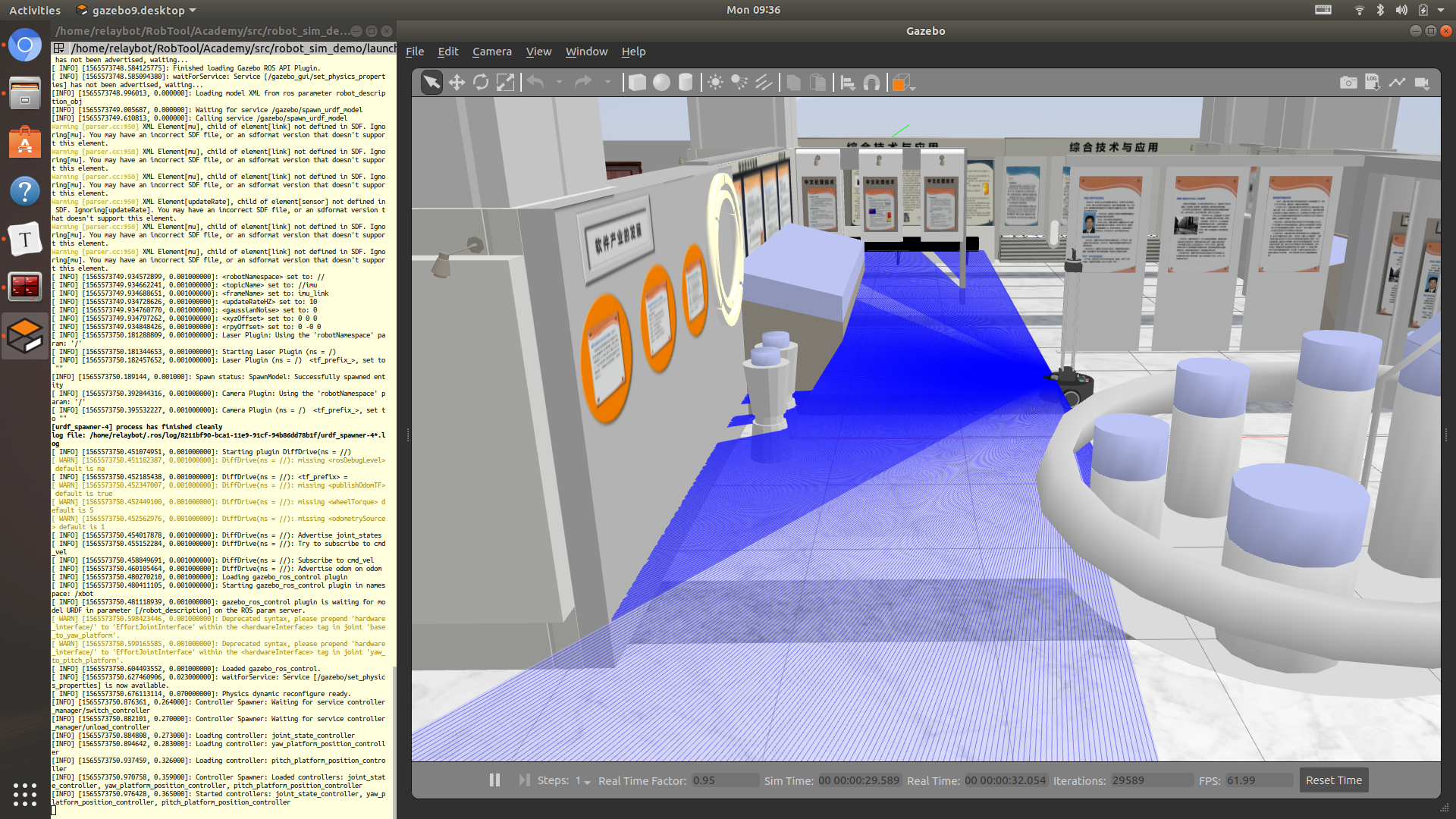Viewport: 1456px width, 819px height.
Task: Insert a sphere shape
Action: (662, 83)
